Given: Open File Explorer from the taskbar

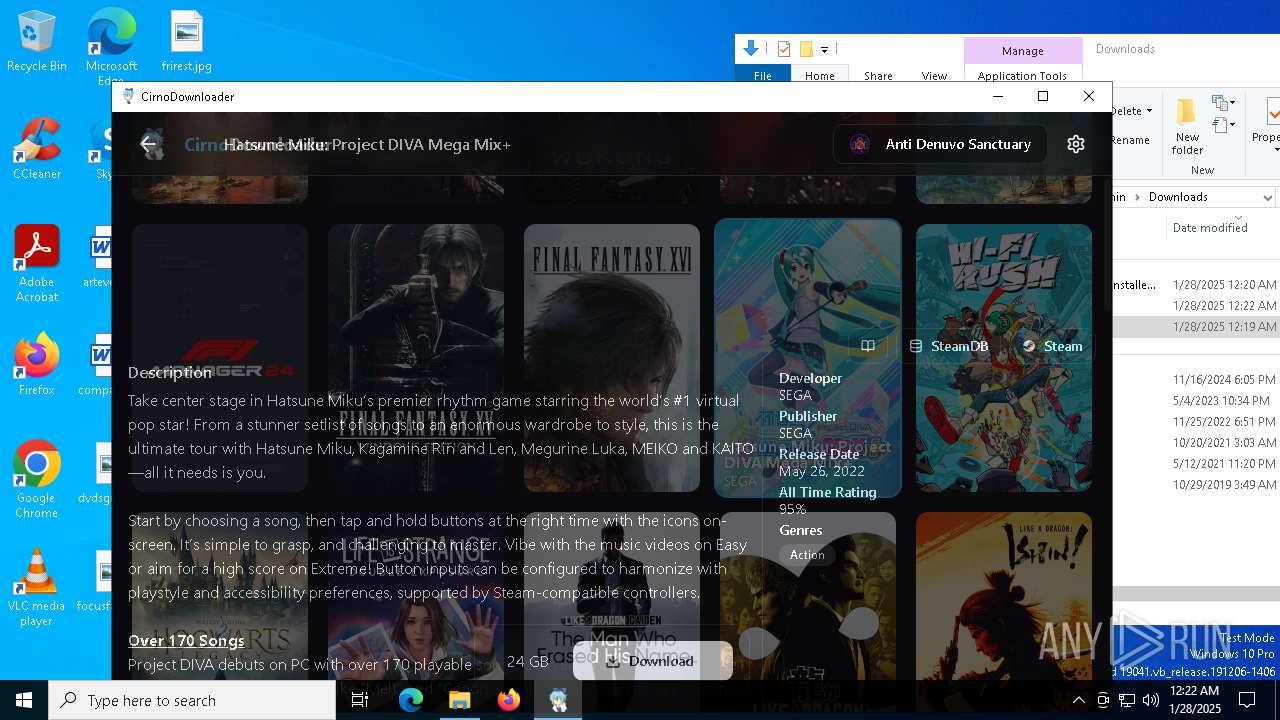Looking at the screenshot, I should coord(460,700).
